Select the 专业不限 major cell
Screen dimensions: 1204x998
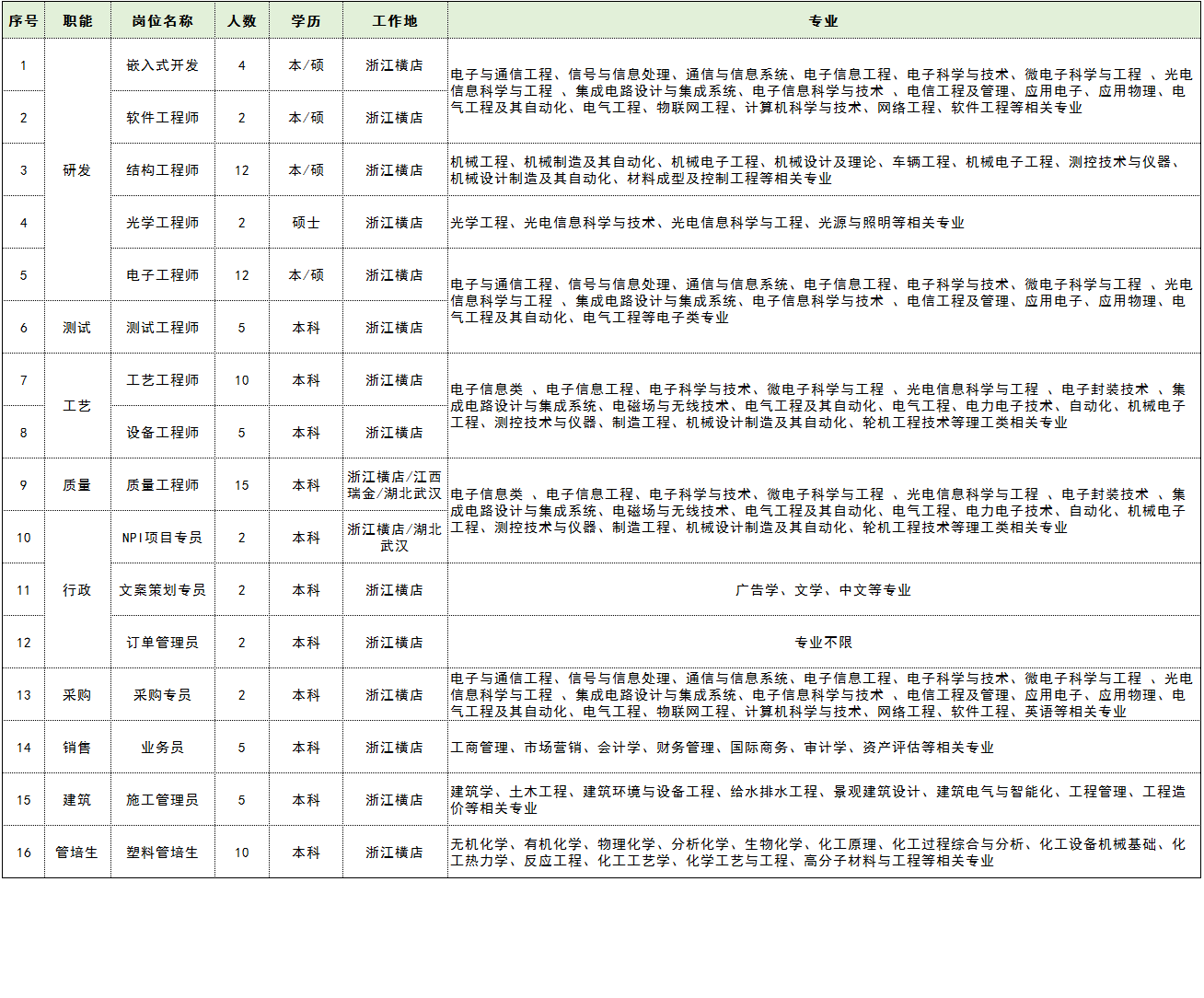[x=824, y=643]
